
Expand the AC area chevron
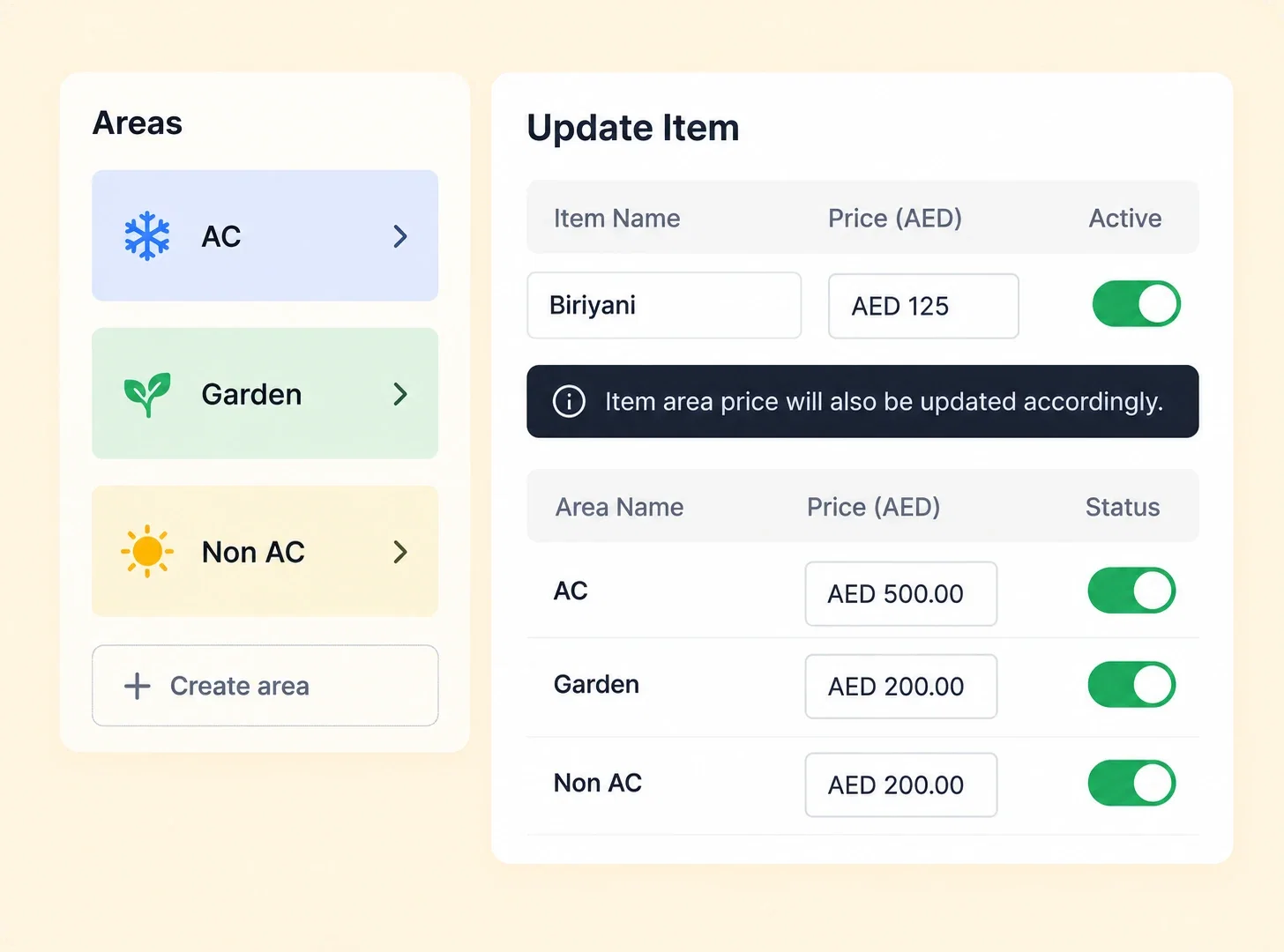(x=400, y=236)
